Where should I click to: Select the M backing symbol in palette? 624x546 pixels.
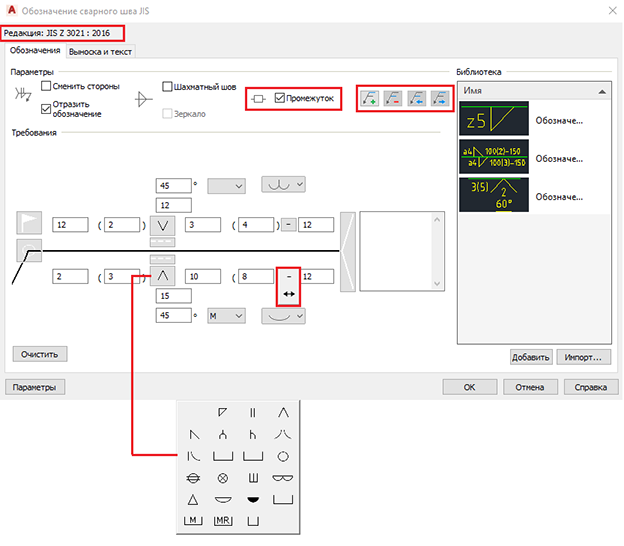[x=193, y=521]
